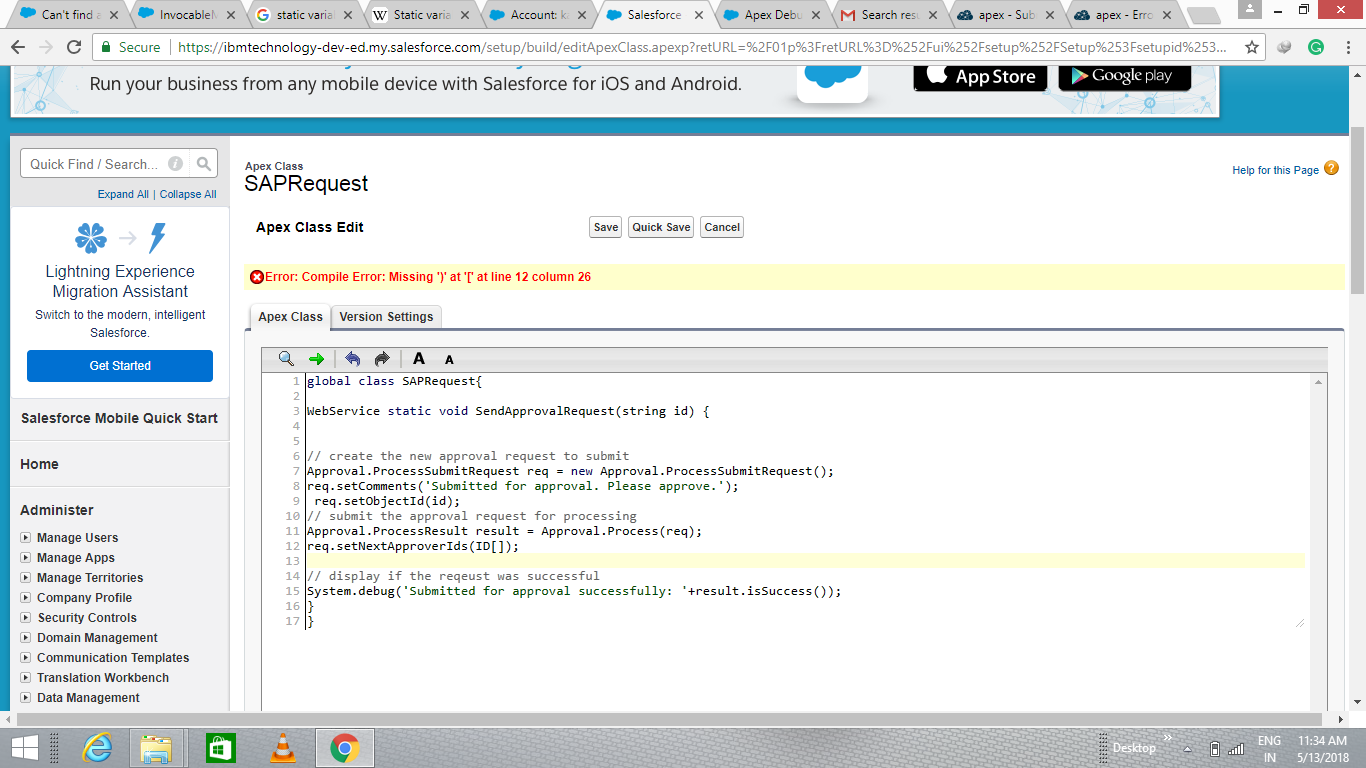The image size is (1366, 768).
Task: Bookmark this page with the star icon
Action: (1252, 47)
